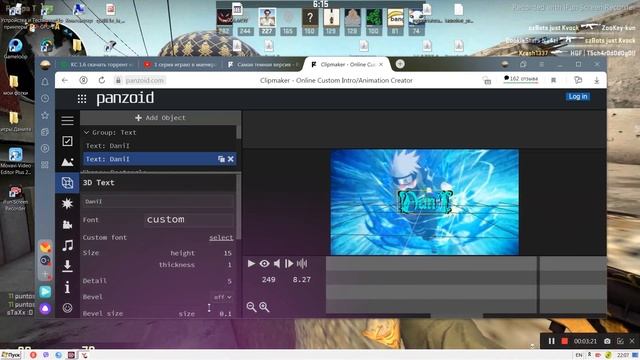Viewport: 640px width, 360px height.
Task: Click the panzoid.com address bar
Action: tap(144, 80)
